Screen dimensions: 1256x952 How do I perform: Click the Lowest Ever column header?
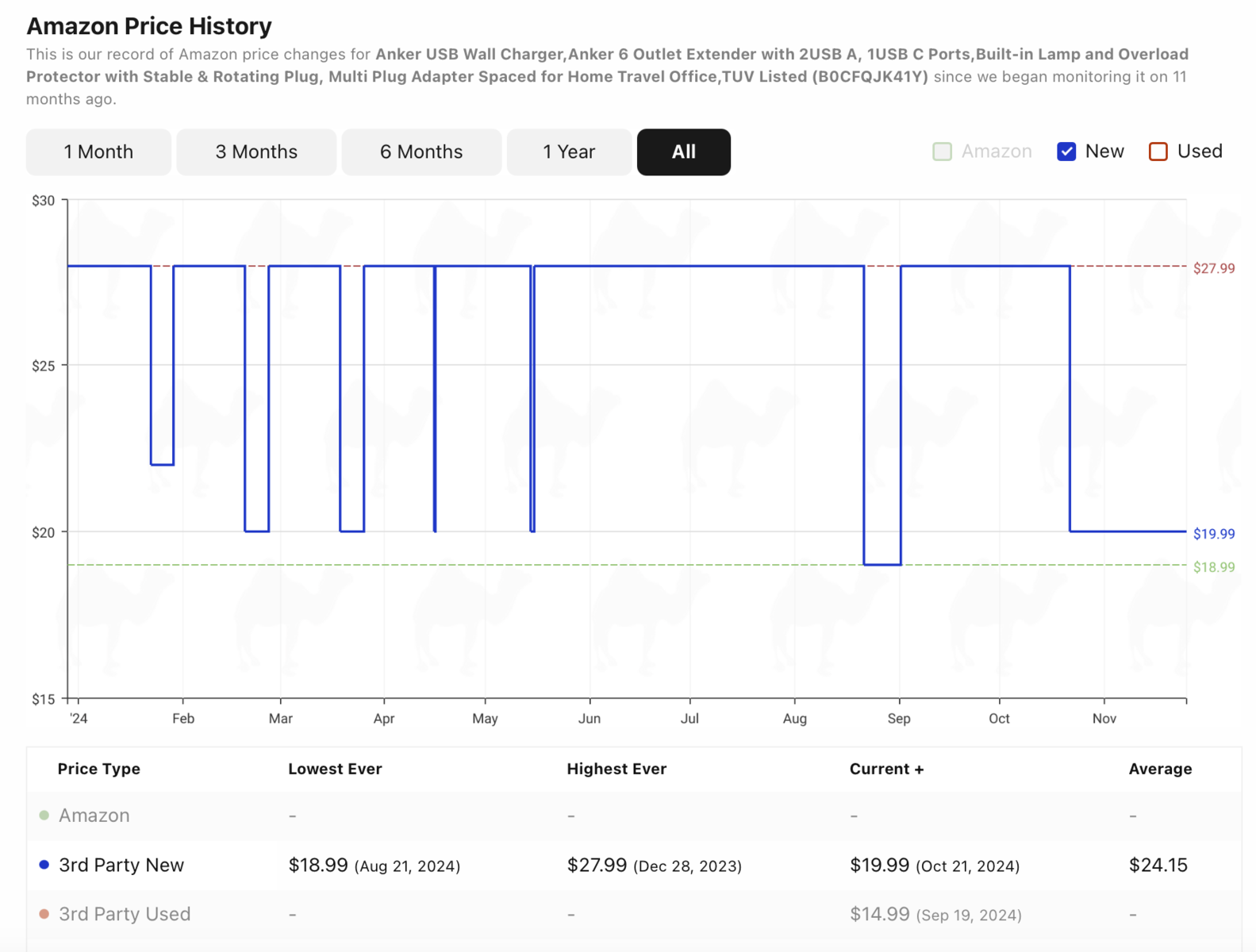coord(335,769)
